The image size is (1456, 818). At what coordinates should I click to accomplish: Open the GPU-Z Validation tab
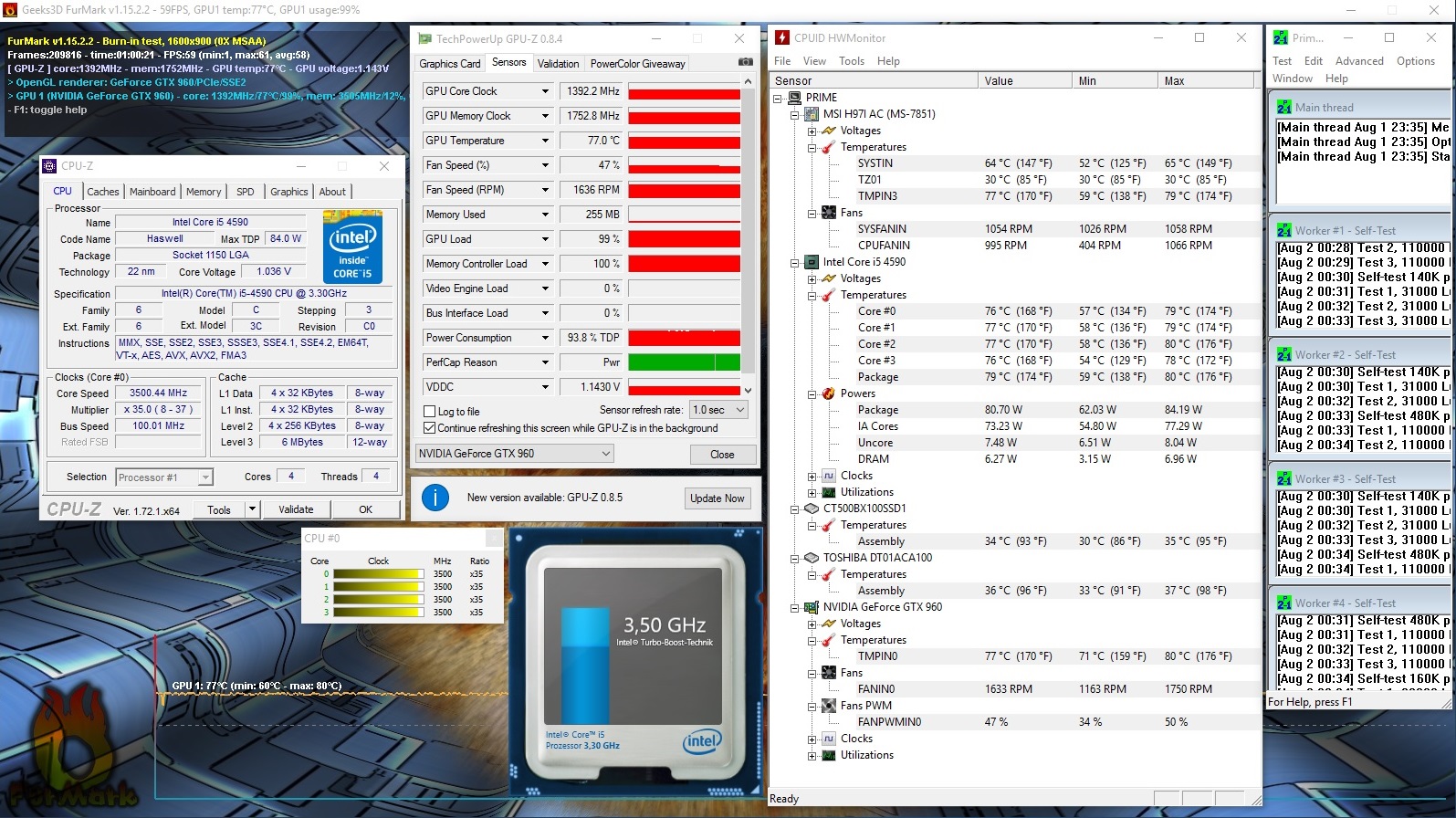558,64
